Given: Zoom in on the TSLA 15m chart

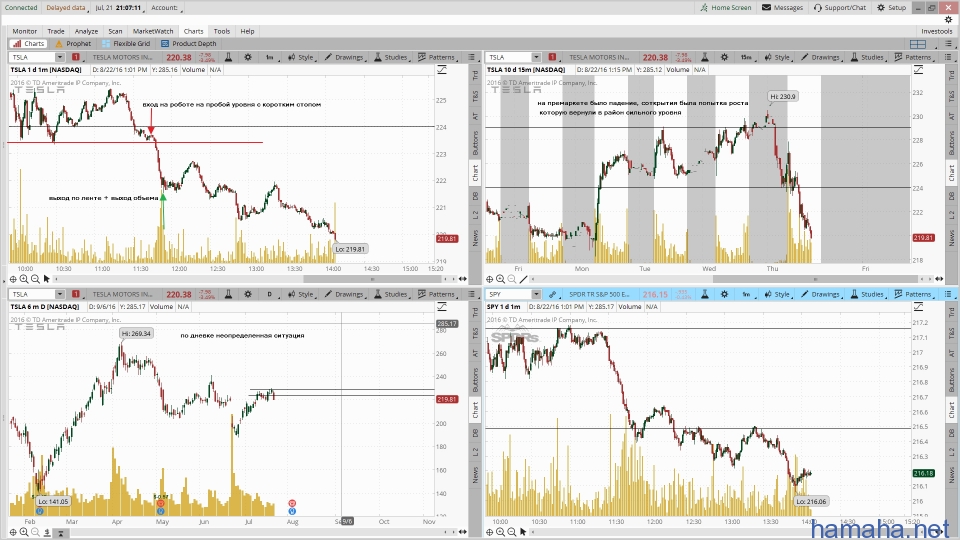Looking at the screenshot, I should click(500, 279).
